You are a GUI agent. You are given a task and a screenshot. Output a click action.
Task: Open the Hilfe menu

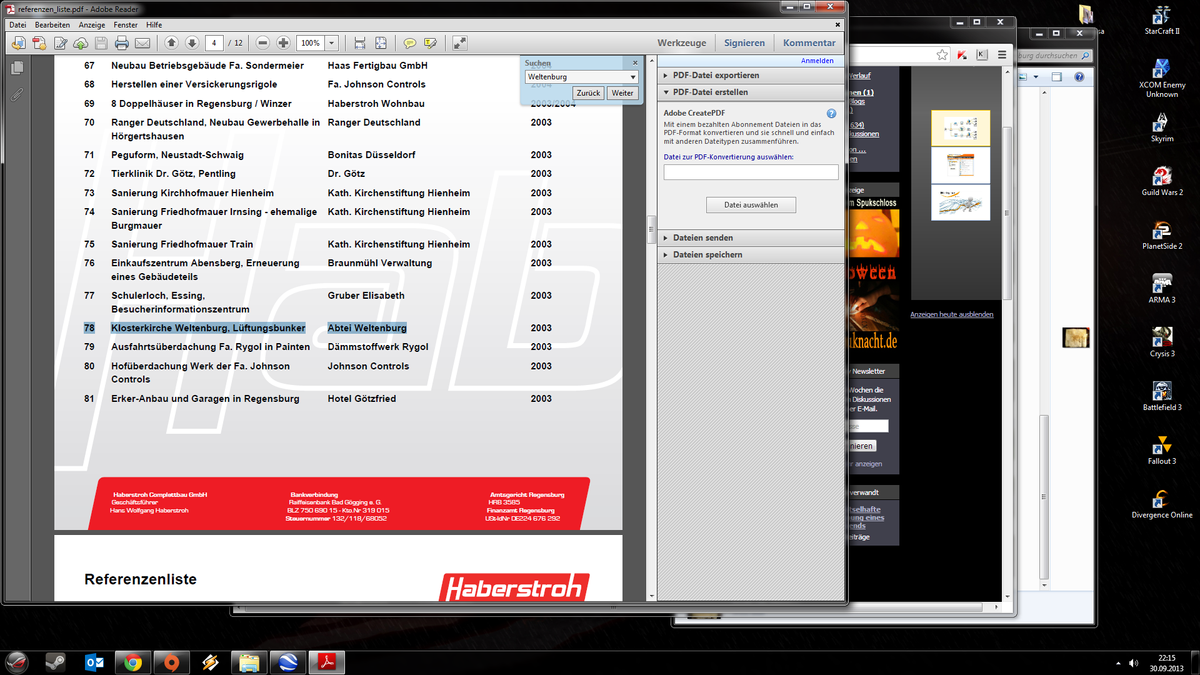pos(154,24)
